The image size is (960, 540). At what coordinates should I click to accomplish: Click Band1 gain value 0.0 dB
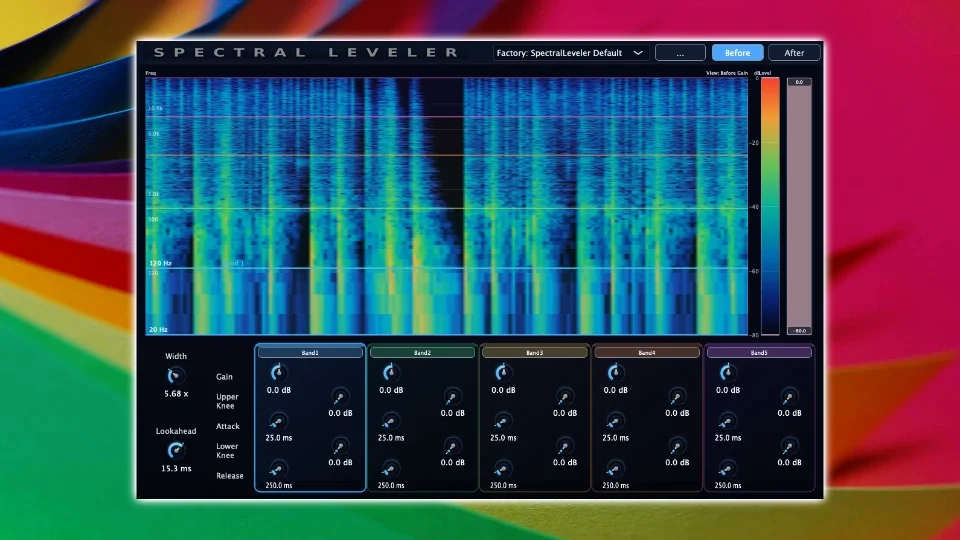(279, 390)
